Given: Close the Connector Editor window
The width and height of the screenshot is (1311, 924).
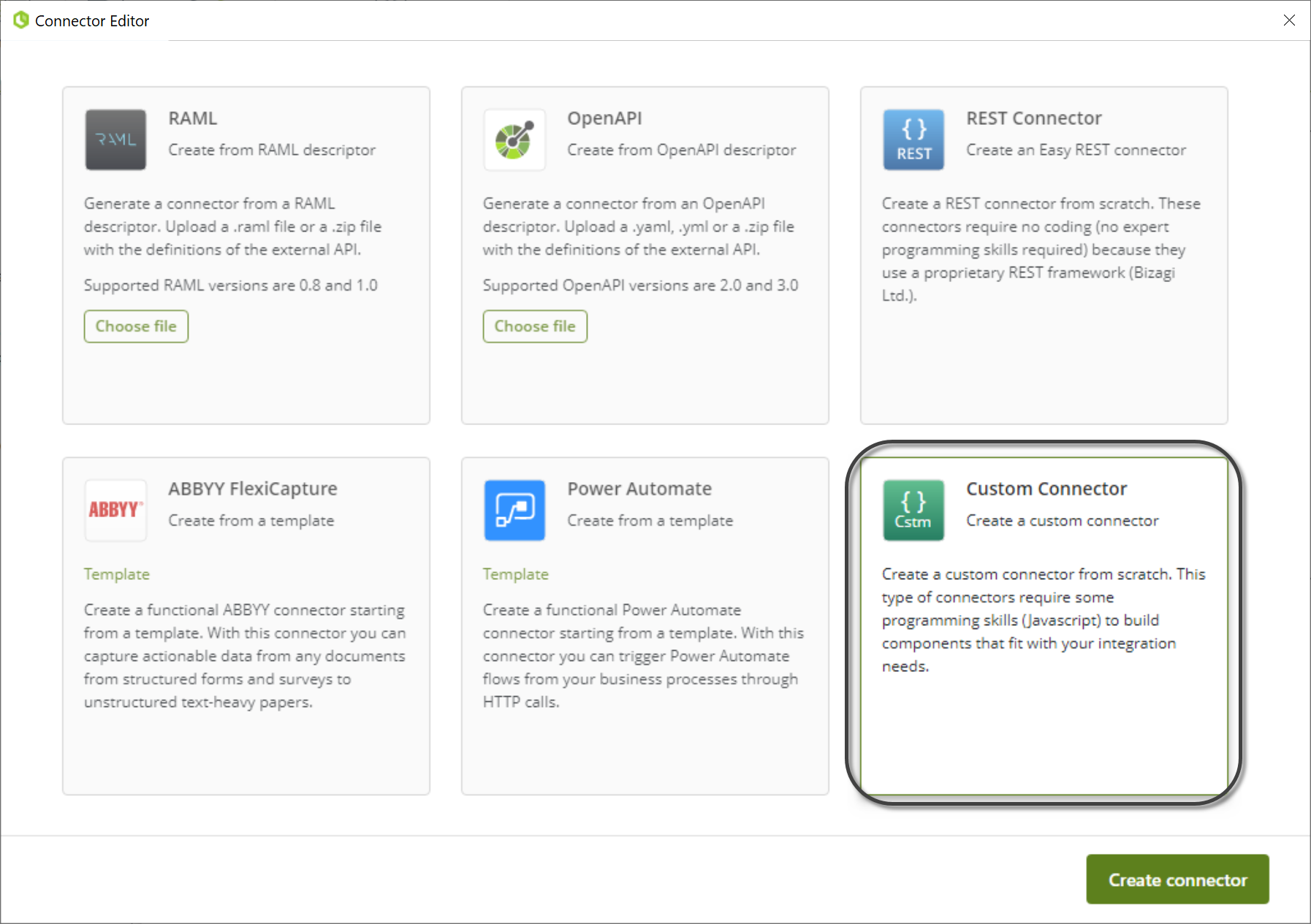Looking at the screenshot, I should [x=1289, y=20].
